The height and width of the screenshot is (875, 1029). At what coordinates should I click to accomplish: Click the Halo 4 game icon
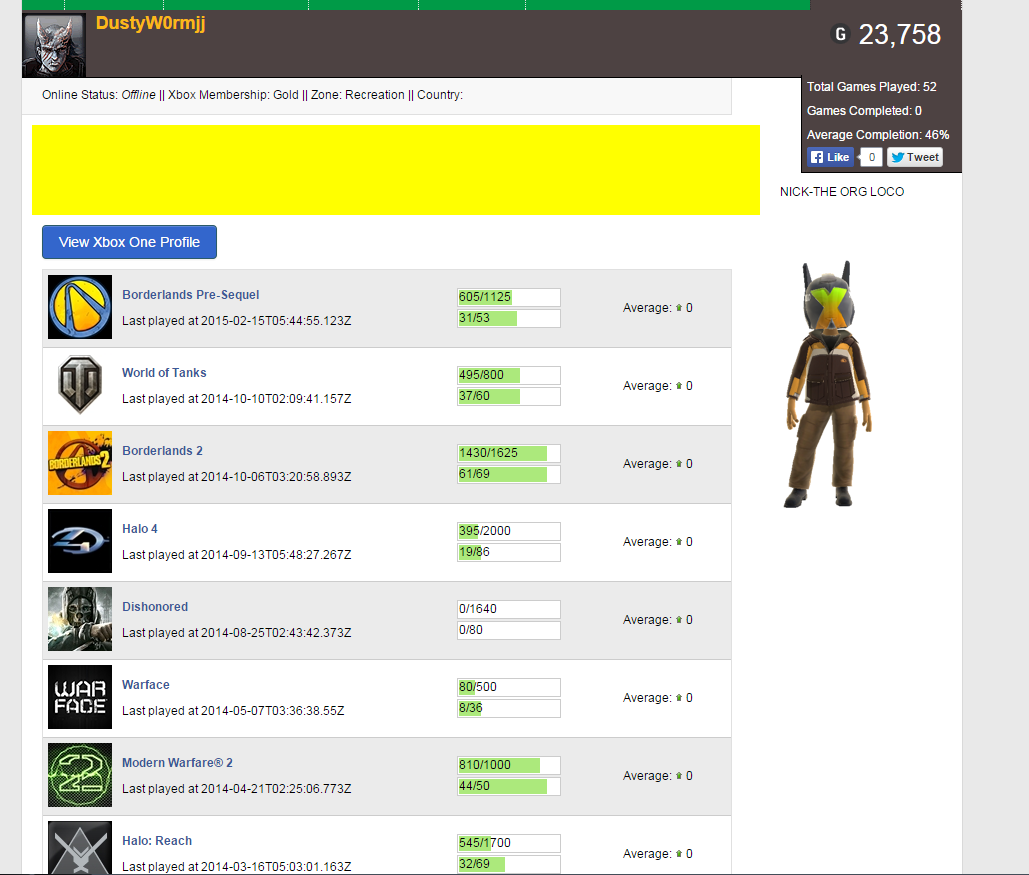click(80, 541)
